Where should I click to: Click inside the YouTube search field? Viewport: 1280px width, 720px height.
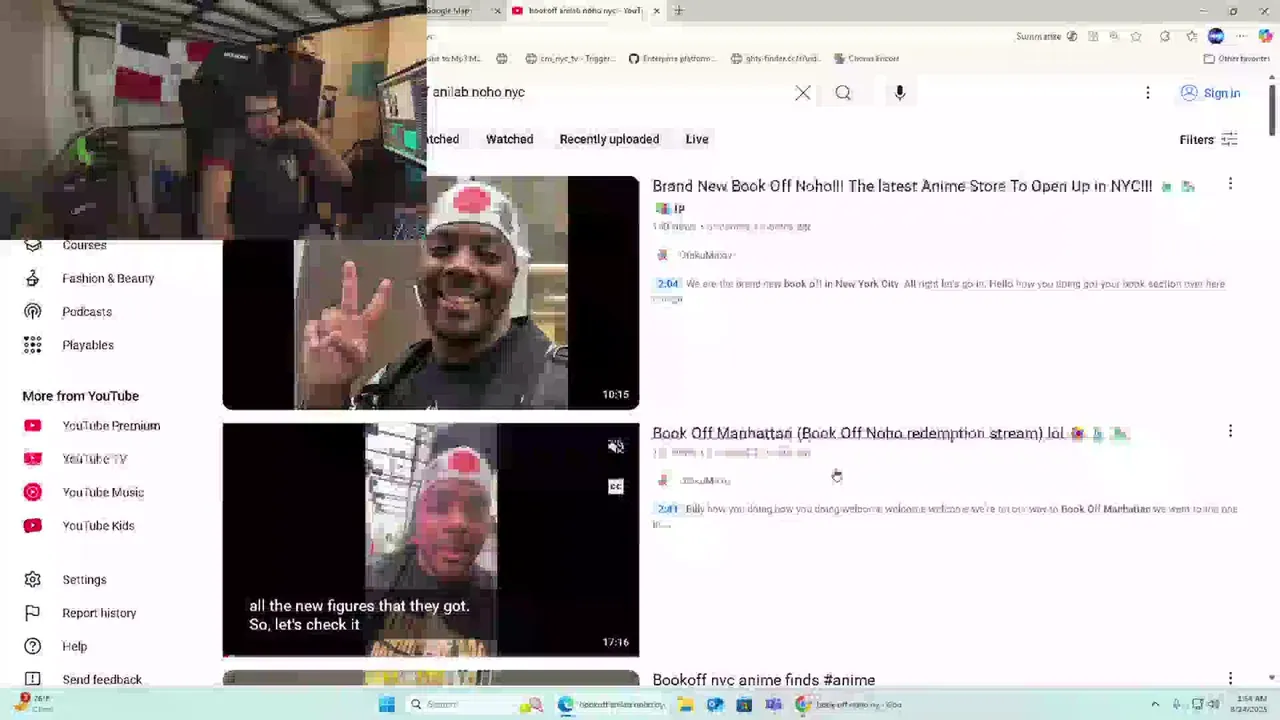(x=605, y=93)
